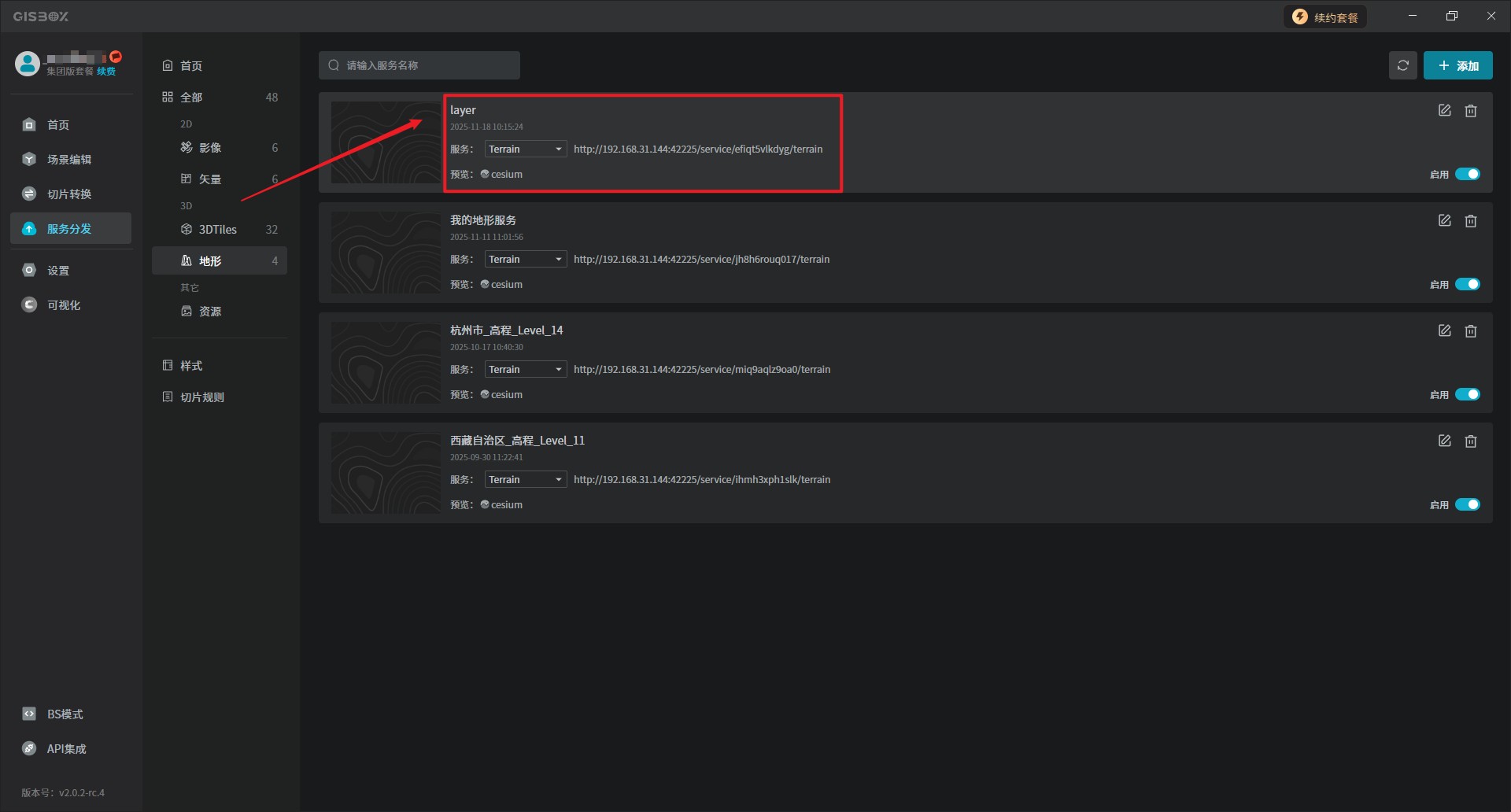Toggle off the 我的地形服务 enable switch

point(1467,284)
